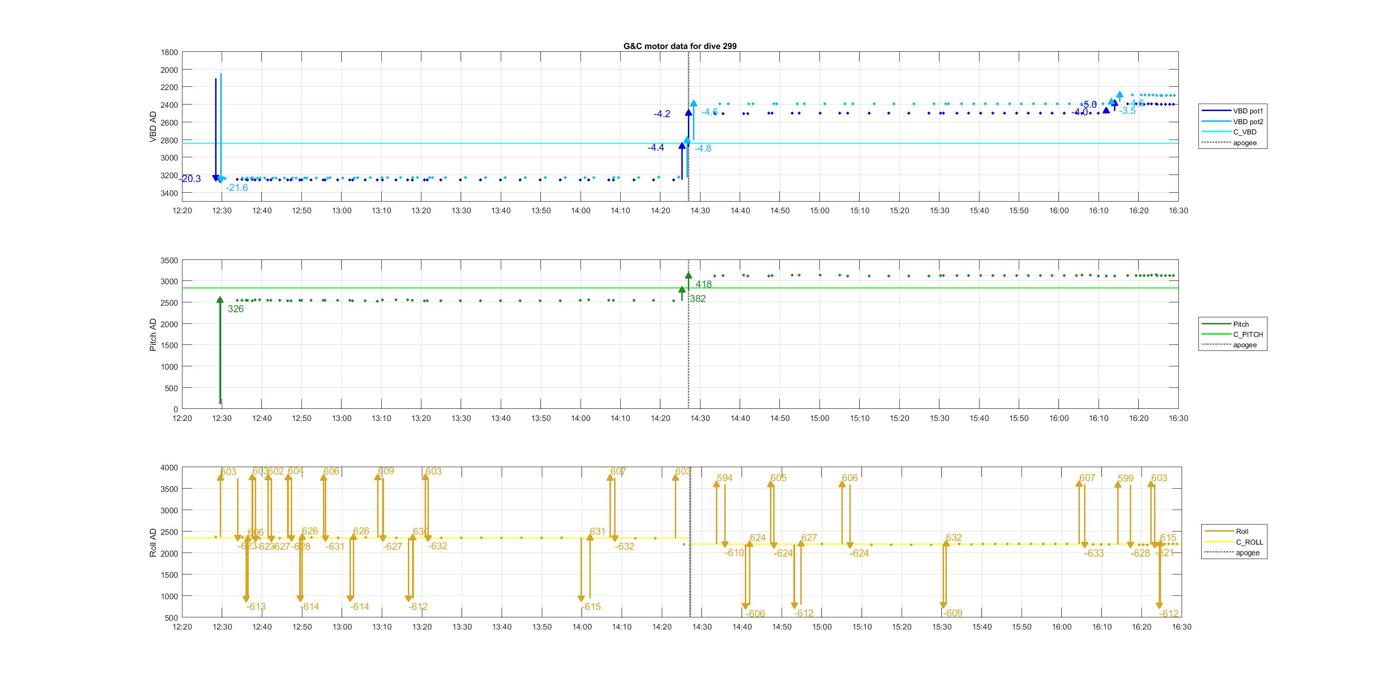
Task: Click the dark blue VBD pot1 legend line sample
Action: (x=1216, y=111)
